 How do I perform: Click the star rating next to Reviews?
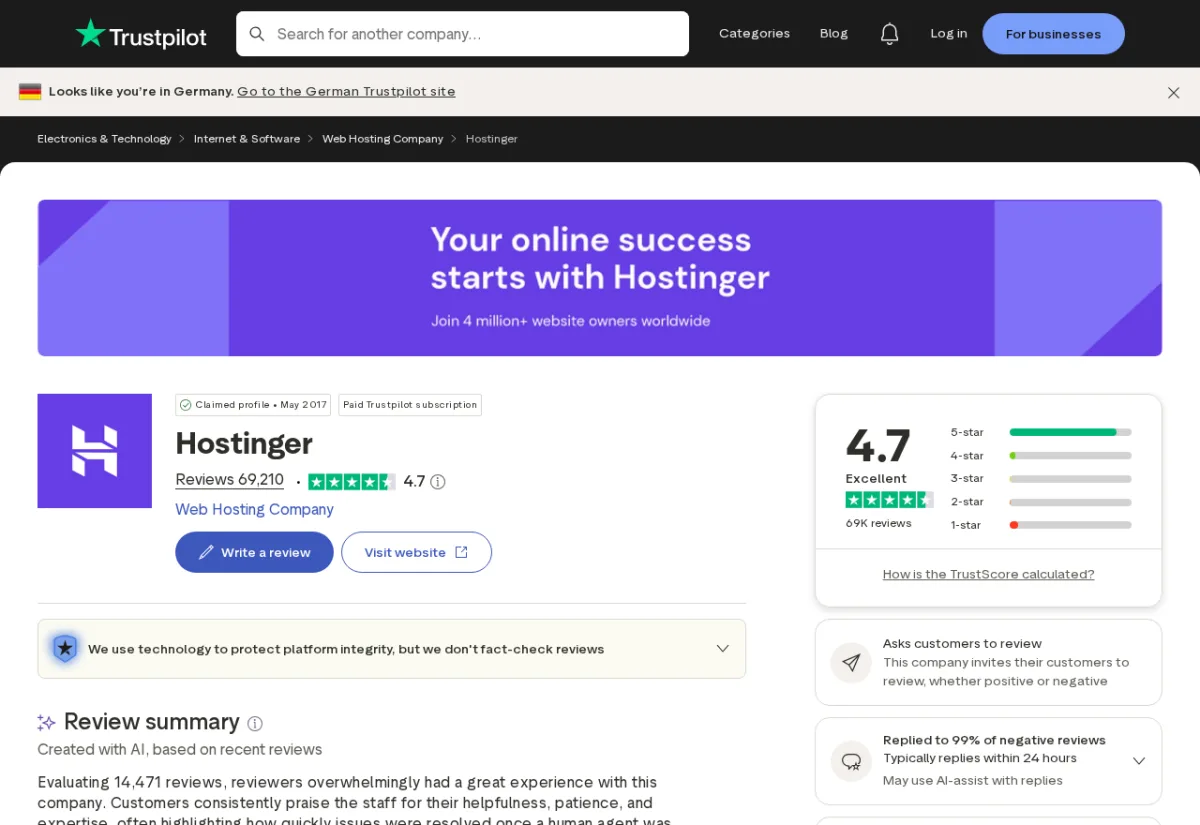pyautogui.click(x=352, y=482)
